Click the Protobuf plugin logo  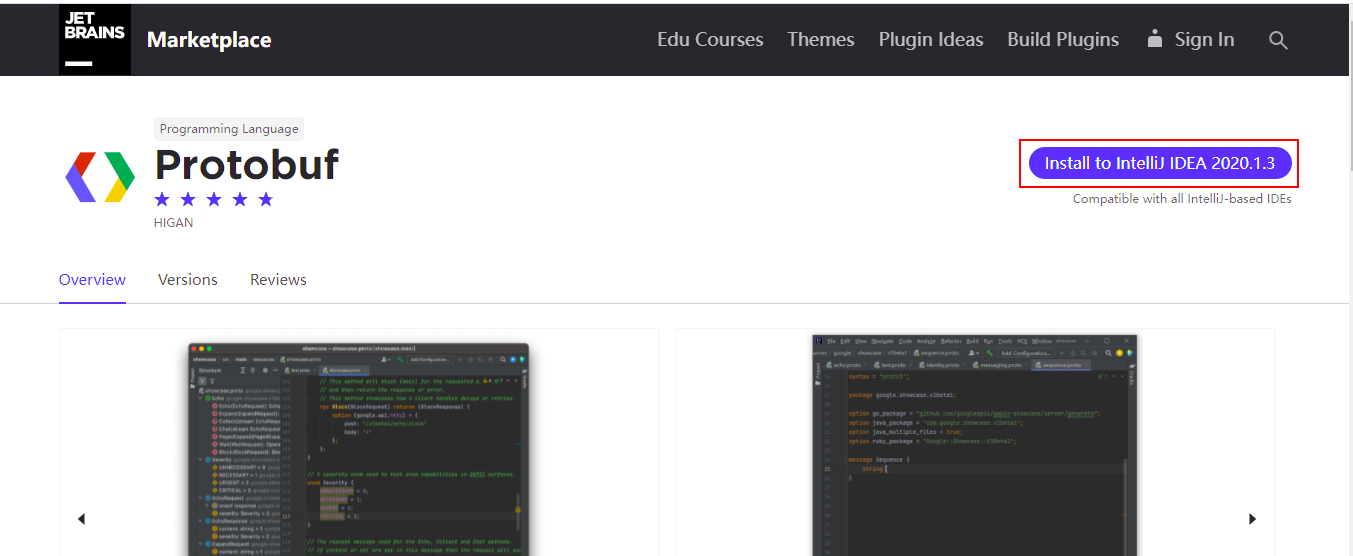coord(100,177)
